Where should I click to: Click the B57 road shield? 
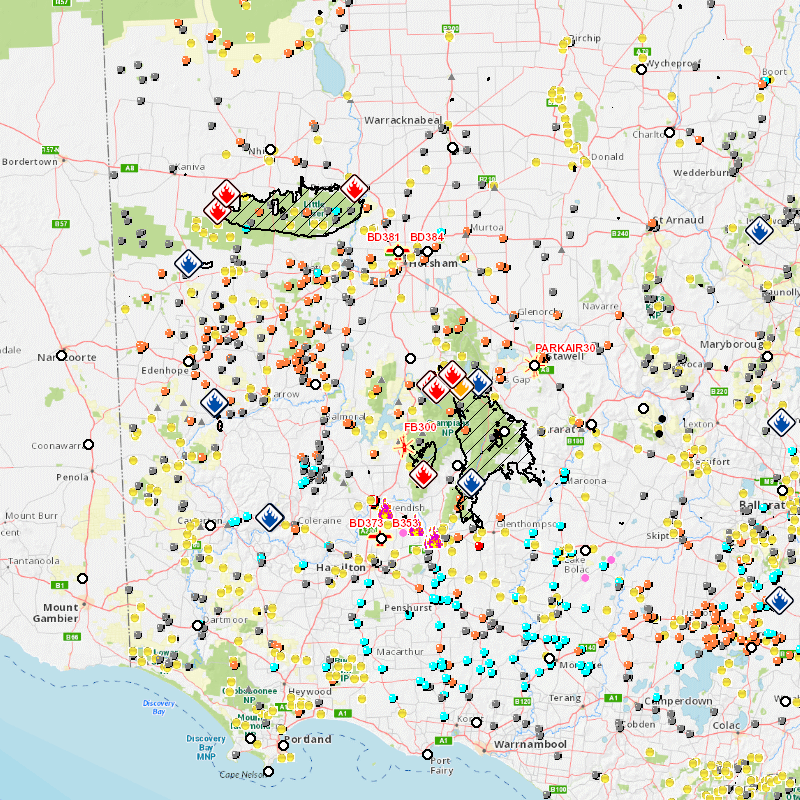pyautogui.click(x=61, y=224)
